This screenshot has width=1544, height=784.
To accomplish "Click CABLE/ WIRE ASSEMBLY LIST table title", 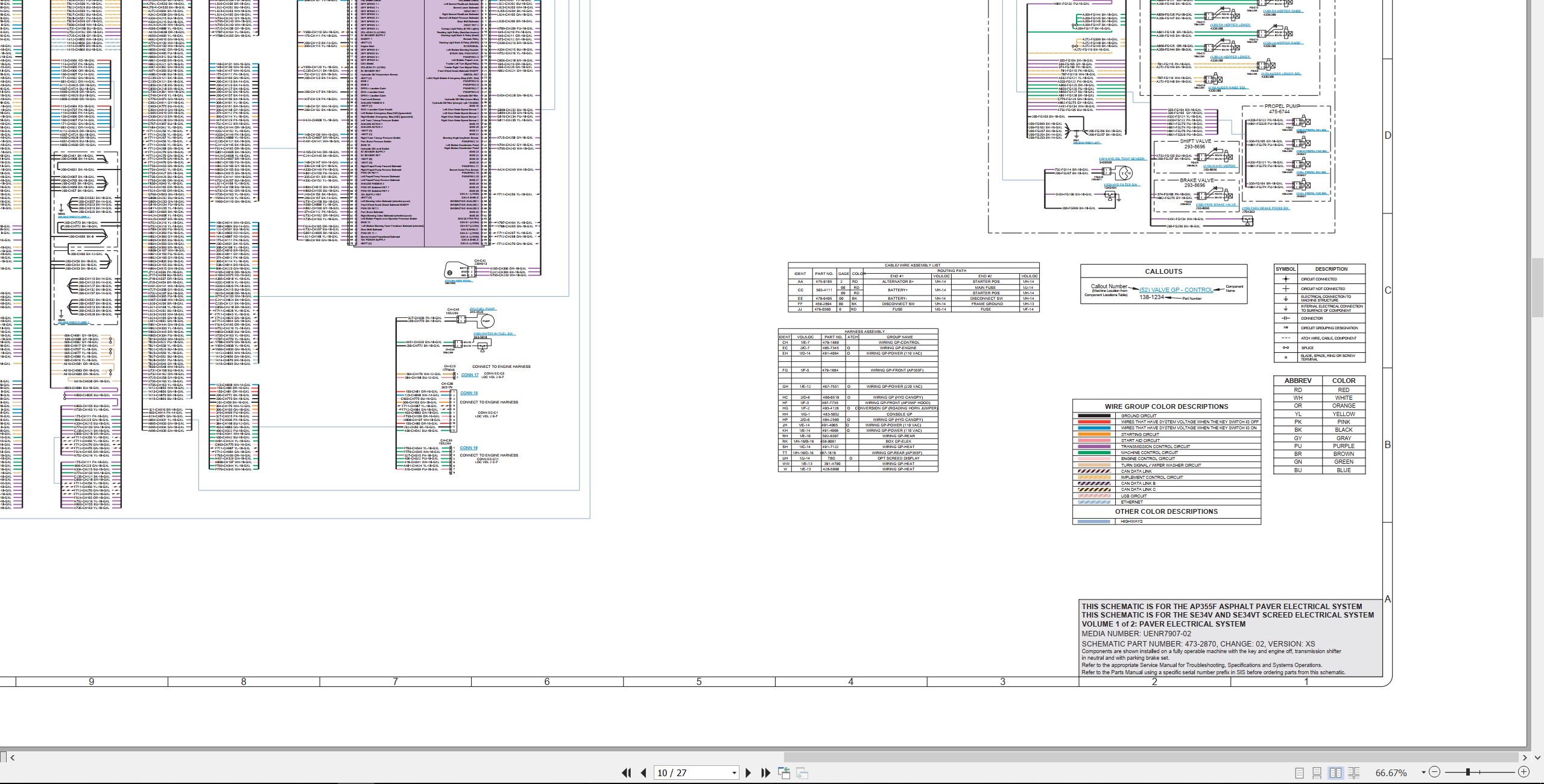I will pos(913,265).
